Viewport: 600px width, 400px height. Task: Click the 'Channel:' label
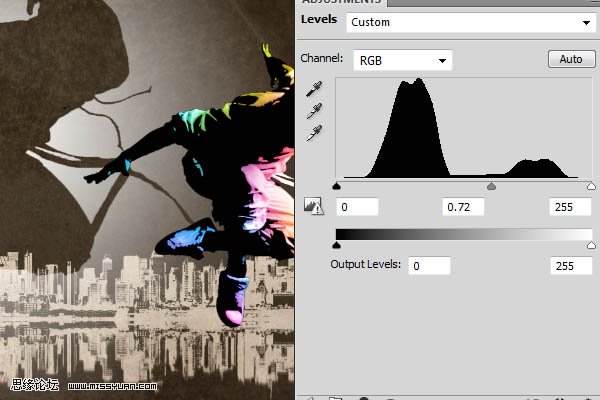pos(321,58)
